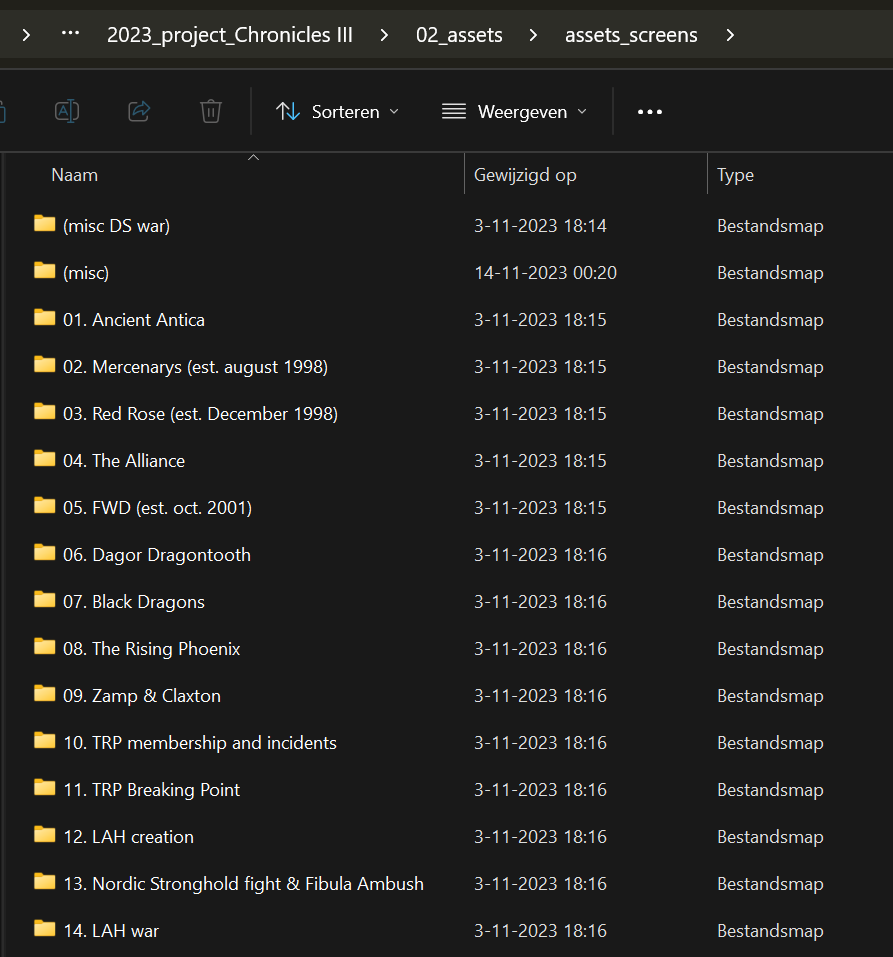
Task: Click the folder icon for 01. Ancient Antica
Action: tap(44, 318)
